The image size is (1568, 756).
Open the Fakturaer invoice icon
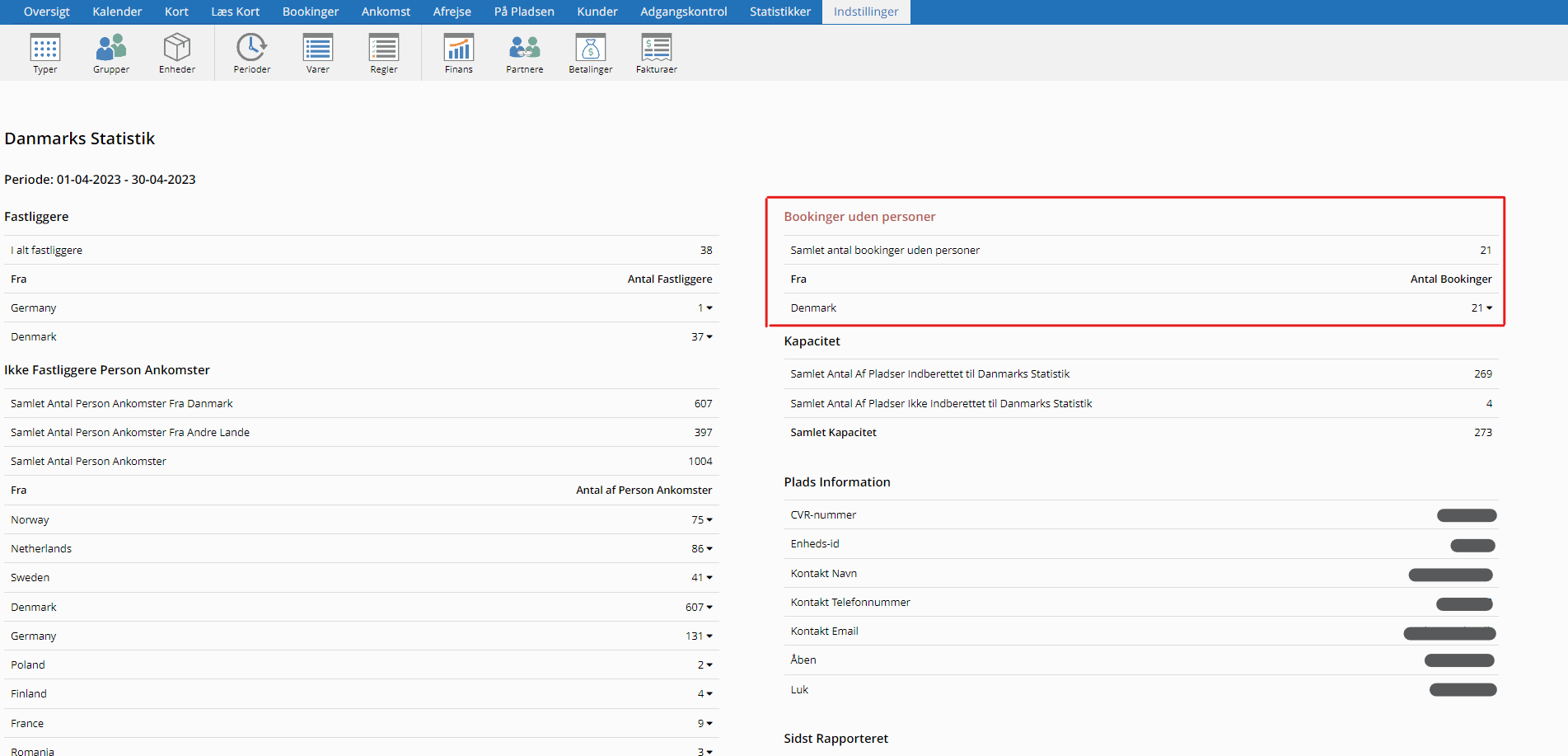pos(657,48)
